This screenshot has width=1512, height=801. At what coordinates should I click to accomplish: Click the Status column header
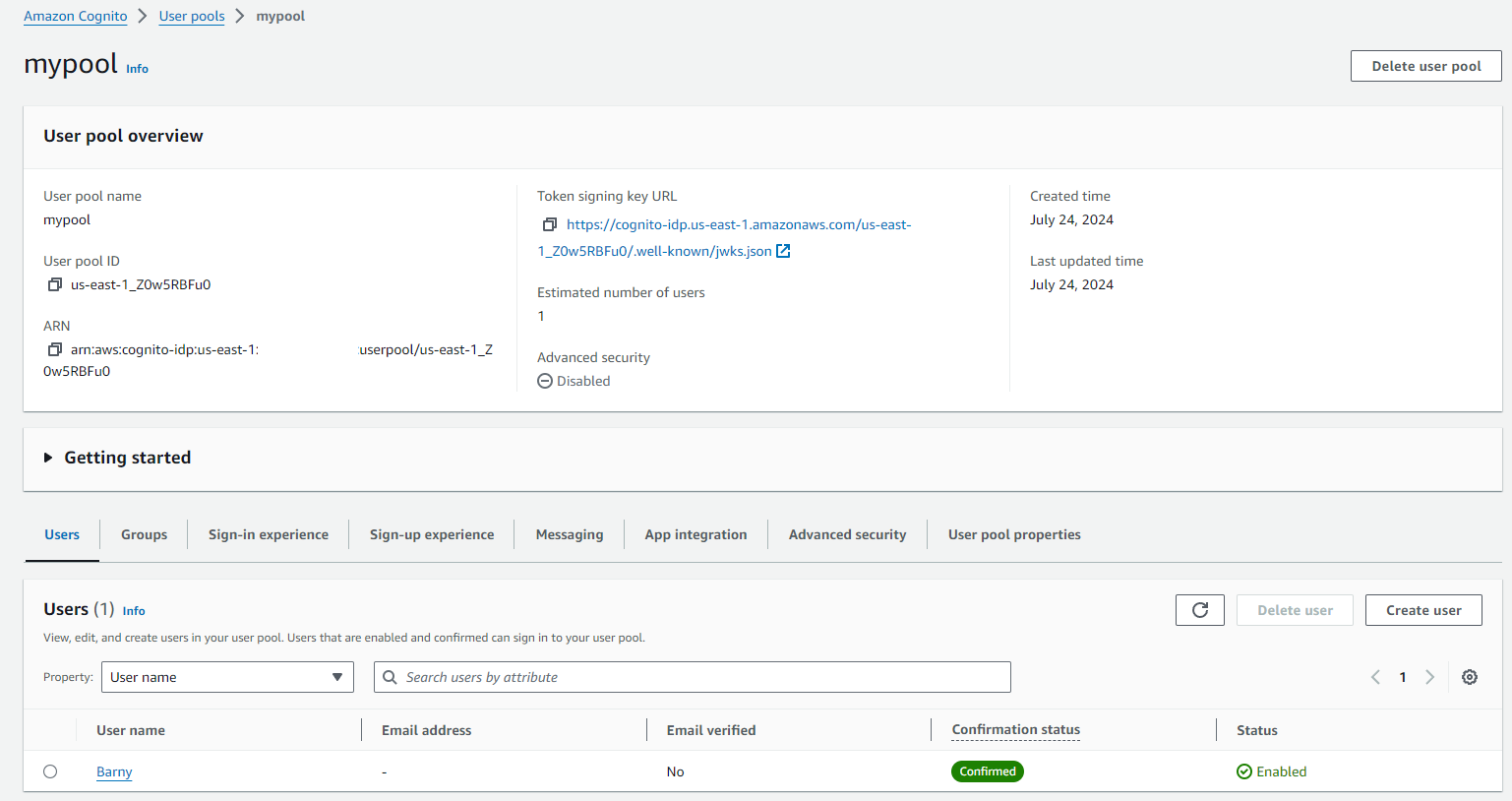point(1257,730)
